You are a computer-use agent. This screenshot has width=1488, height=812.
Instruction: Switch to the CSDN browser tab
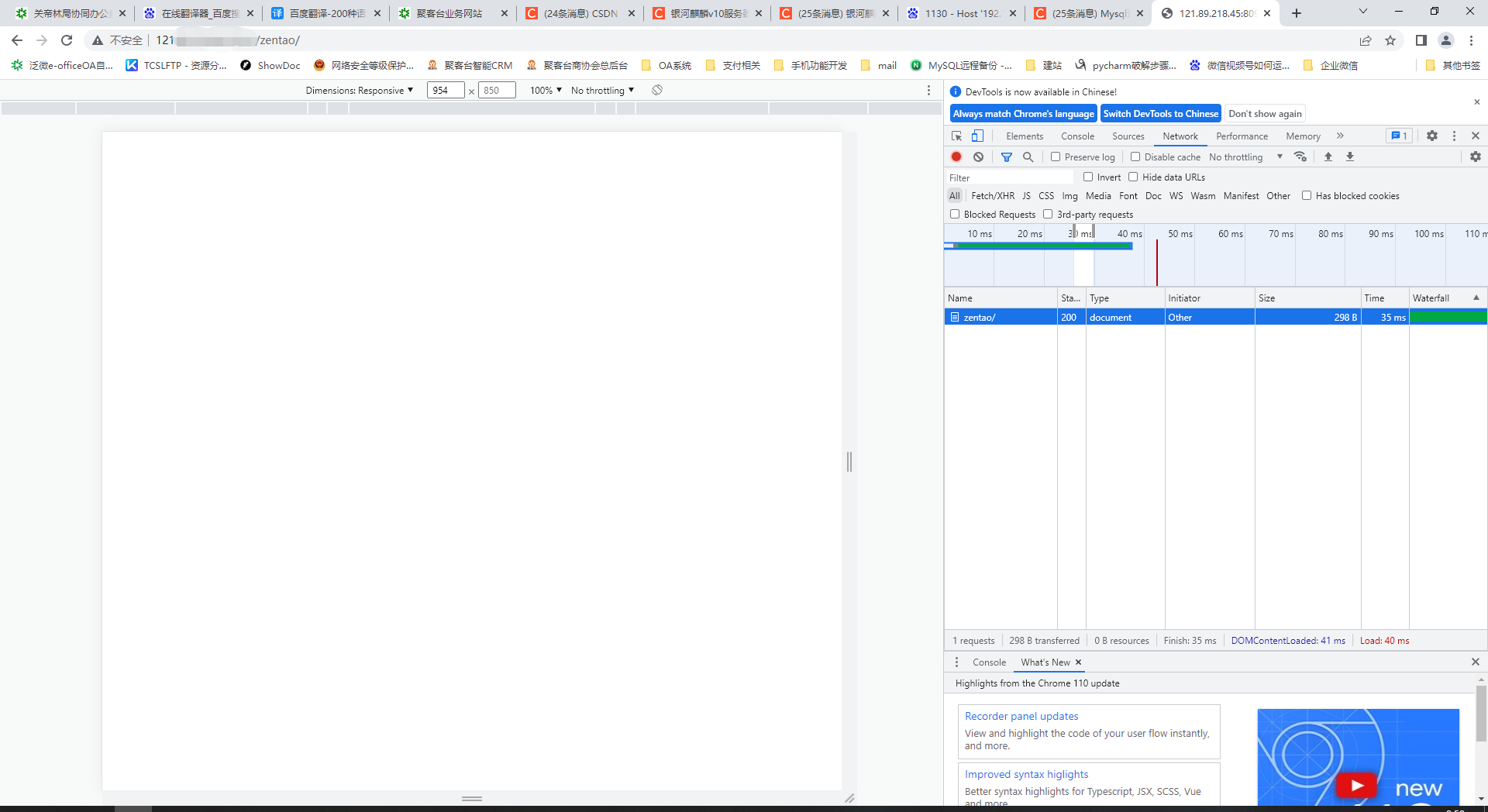[x=580, y=13]
